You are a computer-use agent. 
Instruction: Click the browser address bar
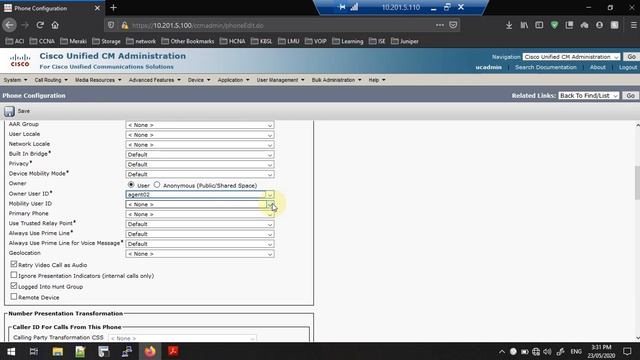[282, 25]
